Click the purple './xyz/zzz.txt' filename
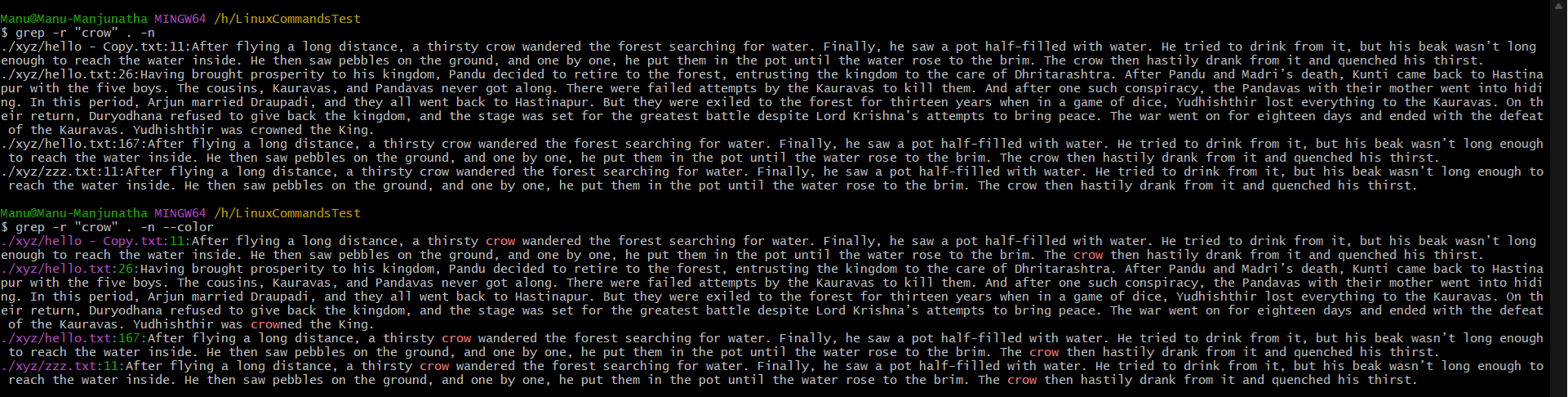 pyautogui.click(x=49, y=366)
